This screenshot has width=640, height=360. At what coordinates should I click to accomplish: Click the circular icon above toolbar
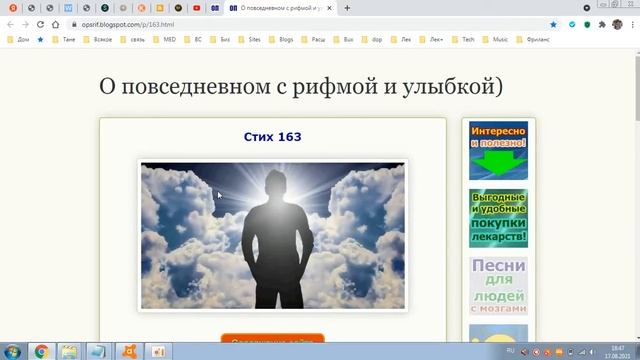pos(587,8)
